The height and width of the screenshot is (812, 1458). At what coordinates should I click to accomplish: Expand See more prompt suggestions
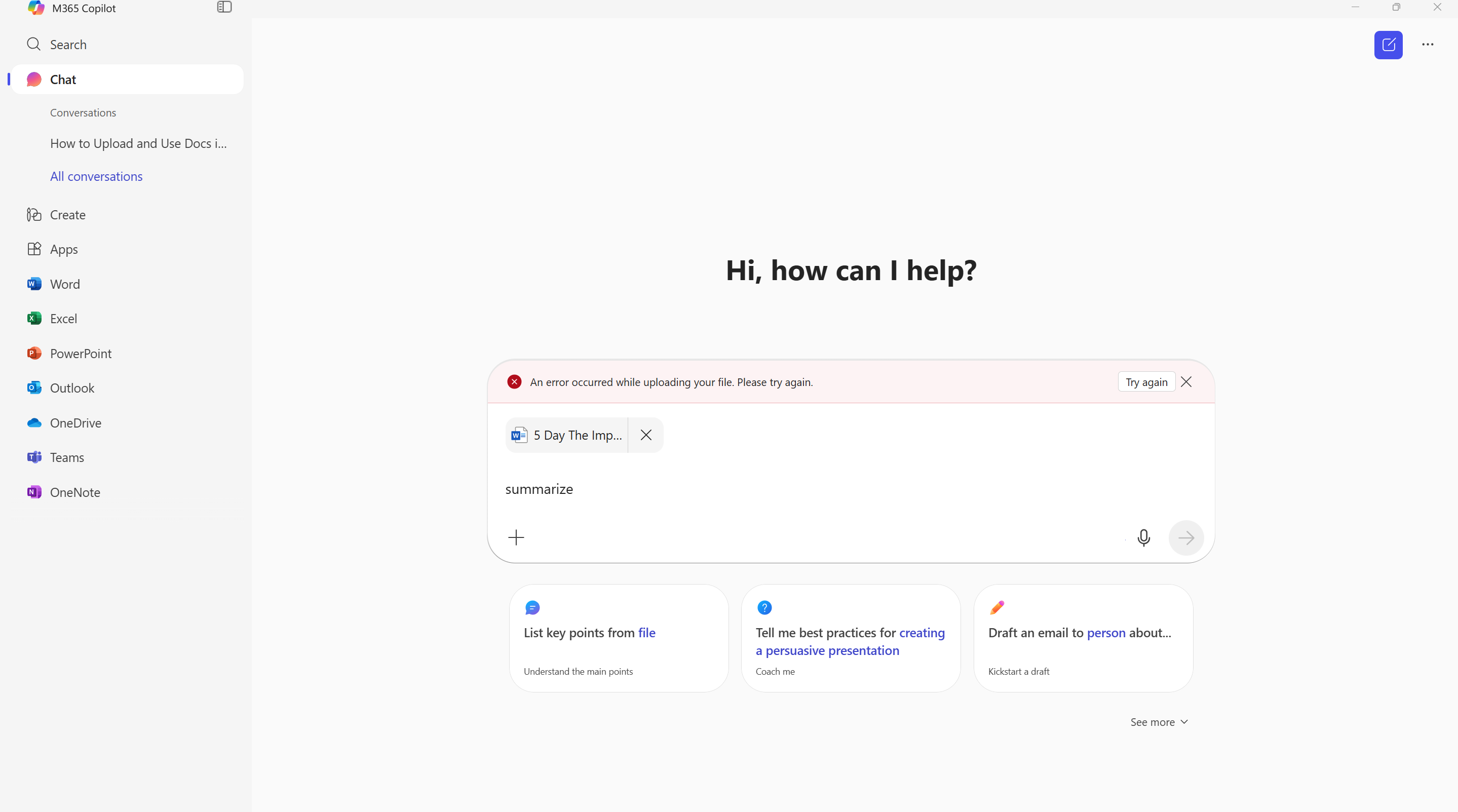(x=1159, y=722)
